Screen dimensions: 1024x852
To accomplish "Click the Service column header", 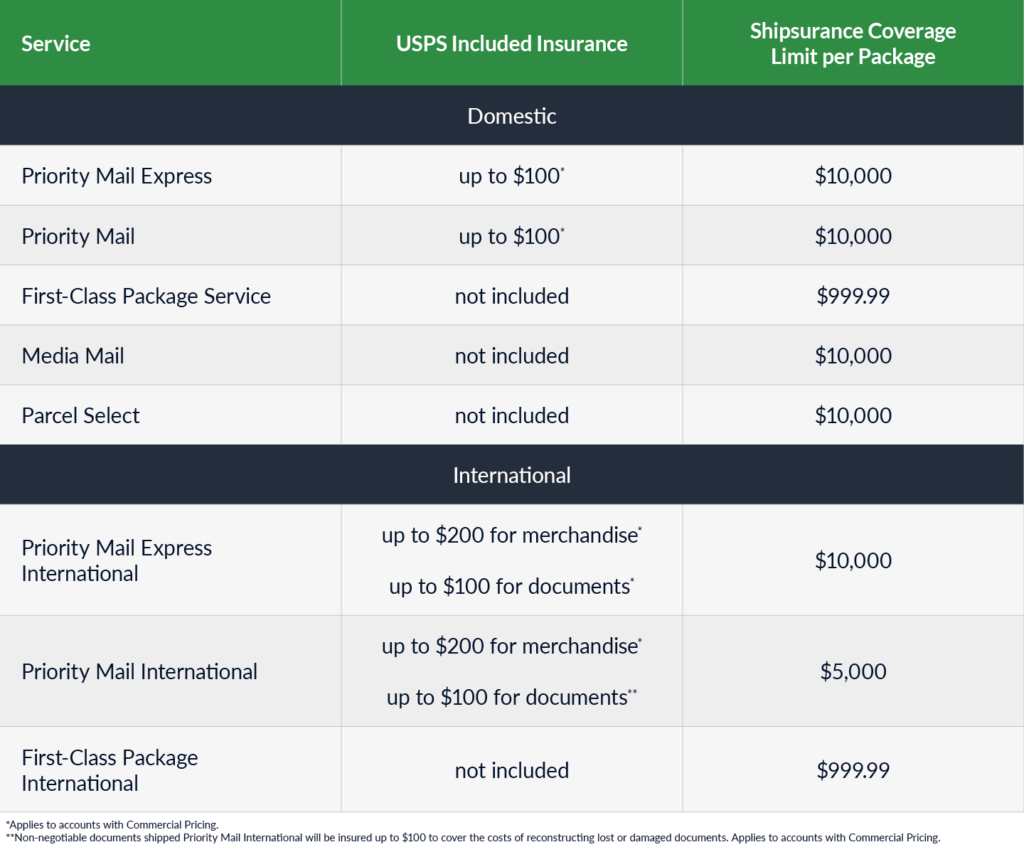I will point(56,44).
